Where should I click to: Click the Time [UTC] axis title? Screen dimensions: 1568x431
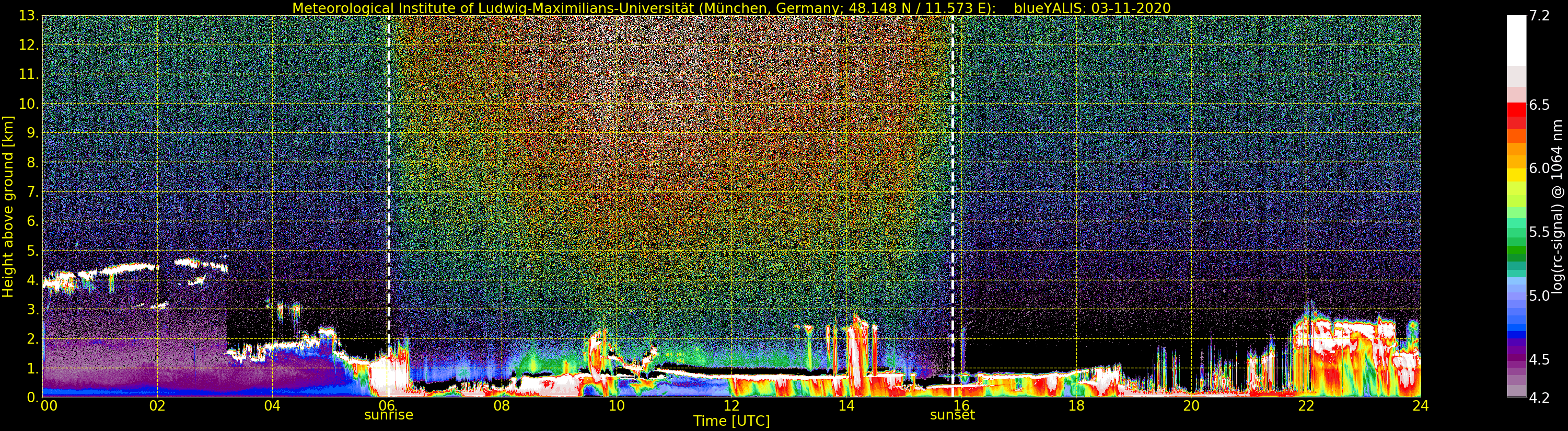[x=731, y=421]
